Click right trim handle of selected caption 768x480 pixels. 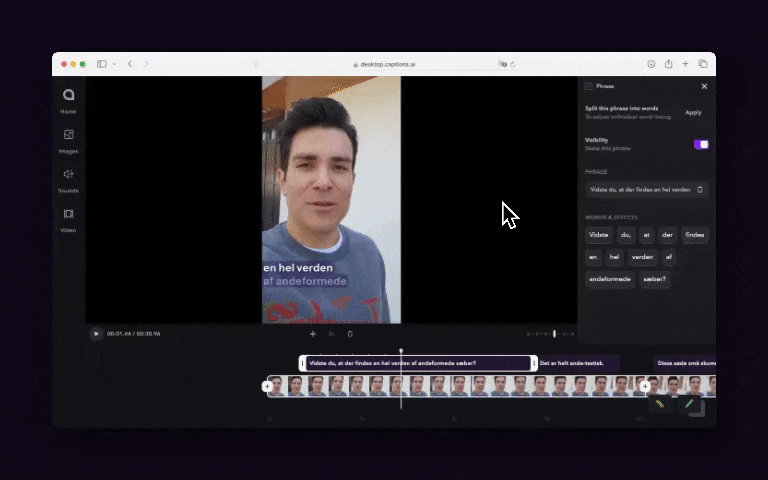point(533,363)
